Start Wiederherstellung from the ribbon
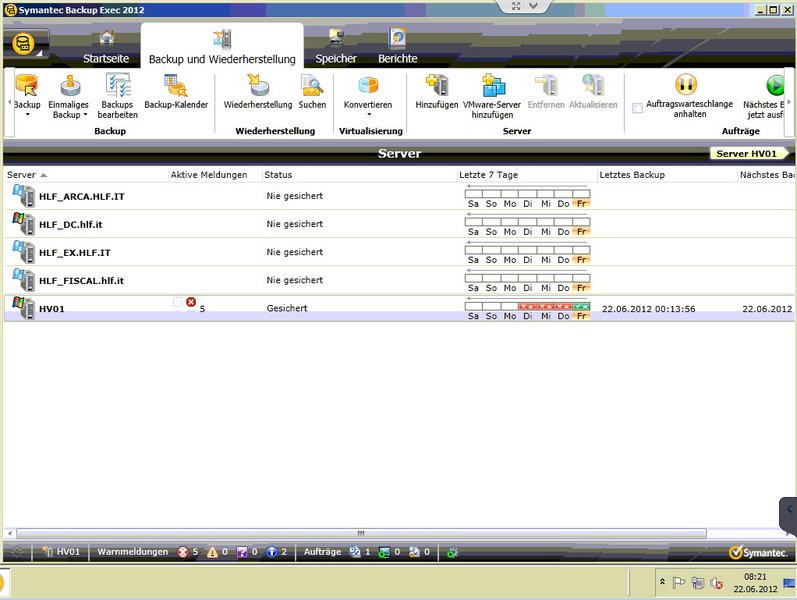 (258, 92)
